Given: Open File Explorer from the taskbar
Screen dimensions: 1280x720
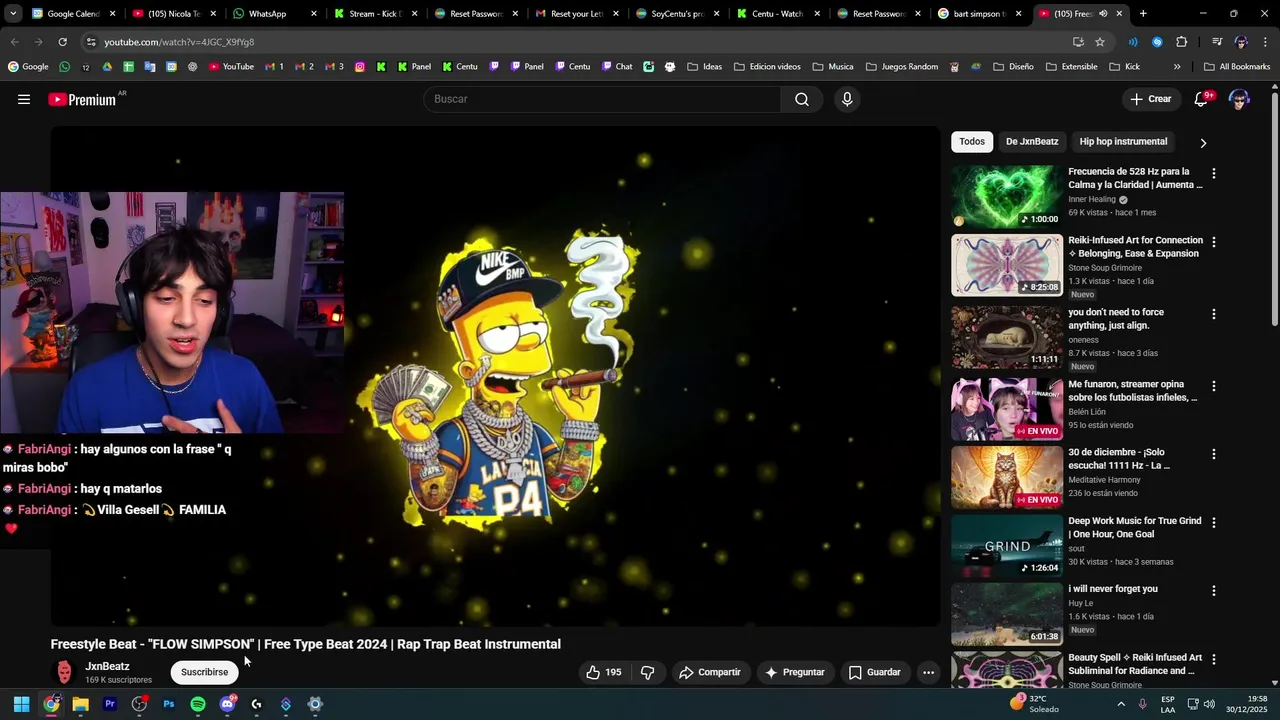Looking at the screenshot, I should click(x=80, y=704).
